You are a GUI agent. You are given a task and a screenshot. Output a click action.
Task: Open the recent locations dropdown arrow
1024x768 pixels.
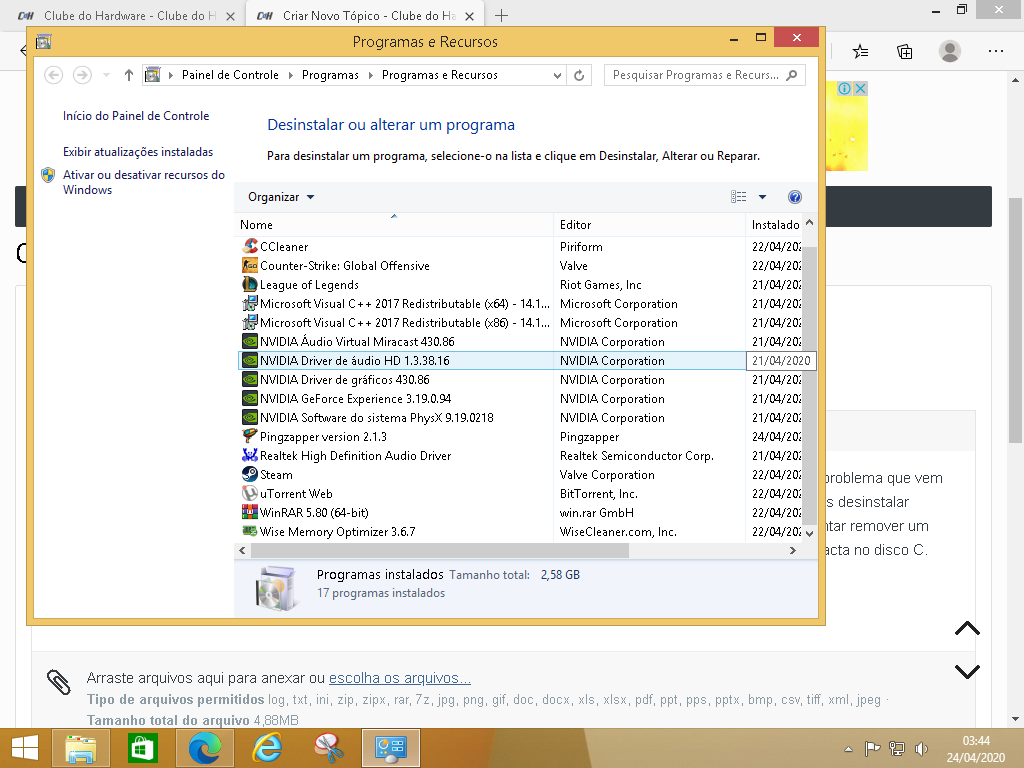(106, 75)
